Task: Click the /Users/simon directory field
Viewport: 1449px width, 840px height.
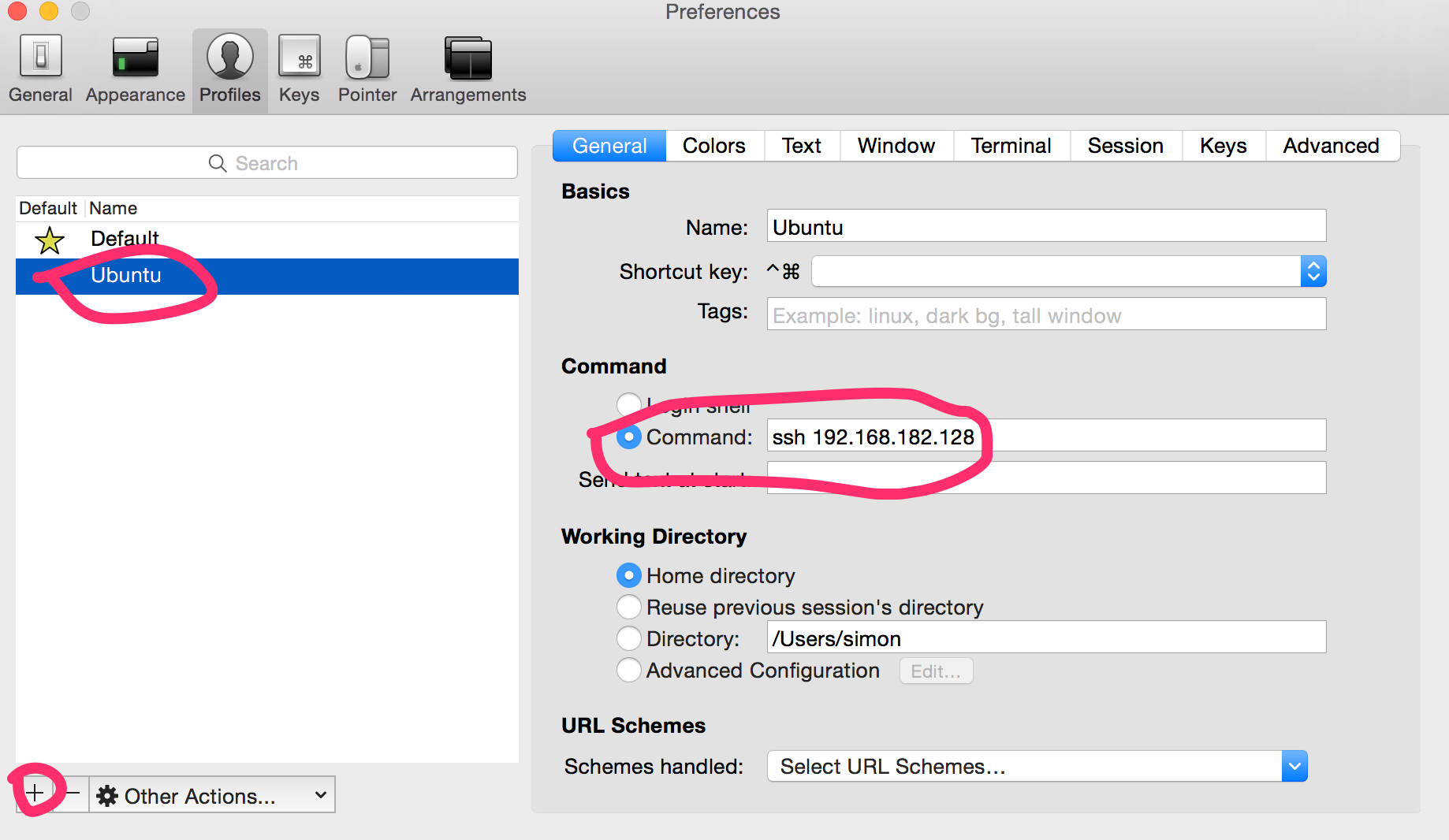Action: click(1046, 637)
